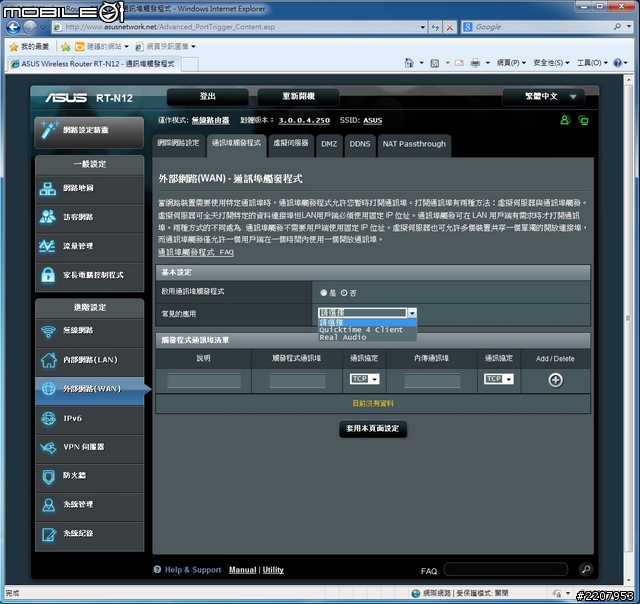Open the 工具(O) Tools menu
Image resolution: width=640 pixels, height=604 pixels.
(592, 62)
